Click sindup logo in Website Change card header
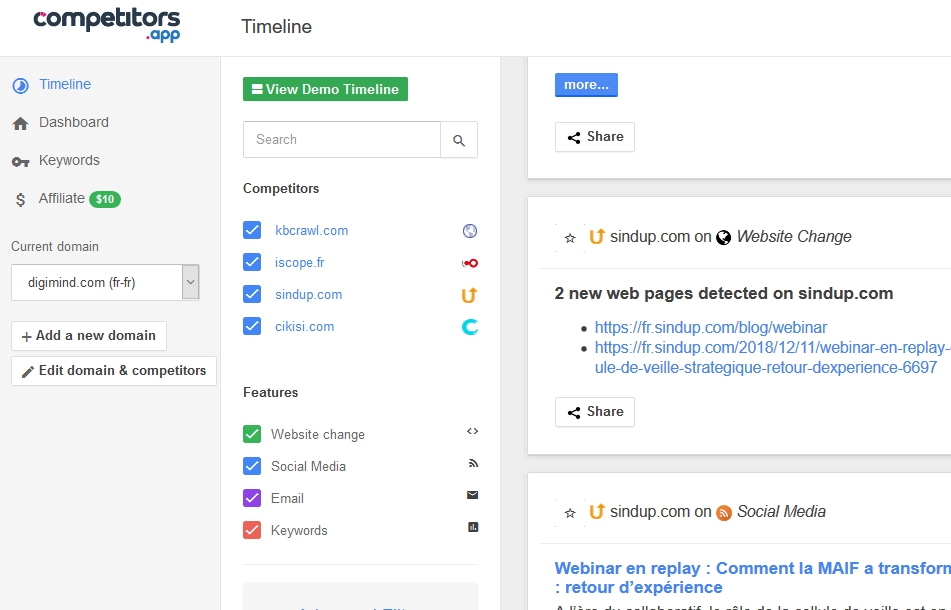 coord(597,236)
